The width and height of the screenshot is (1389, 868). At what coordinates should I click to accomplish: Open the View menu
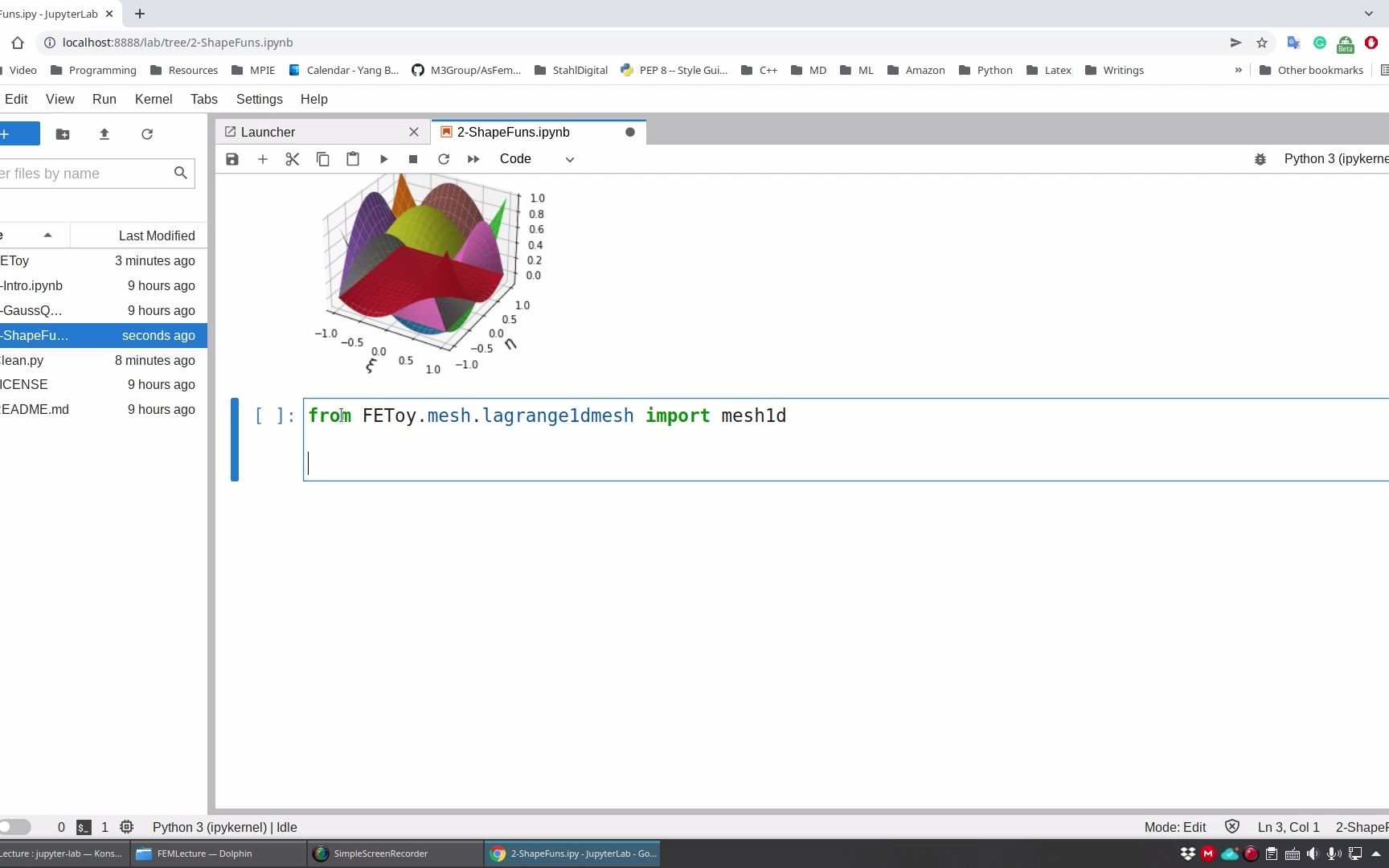coord(60,99)
